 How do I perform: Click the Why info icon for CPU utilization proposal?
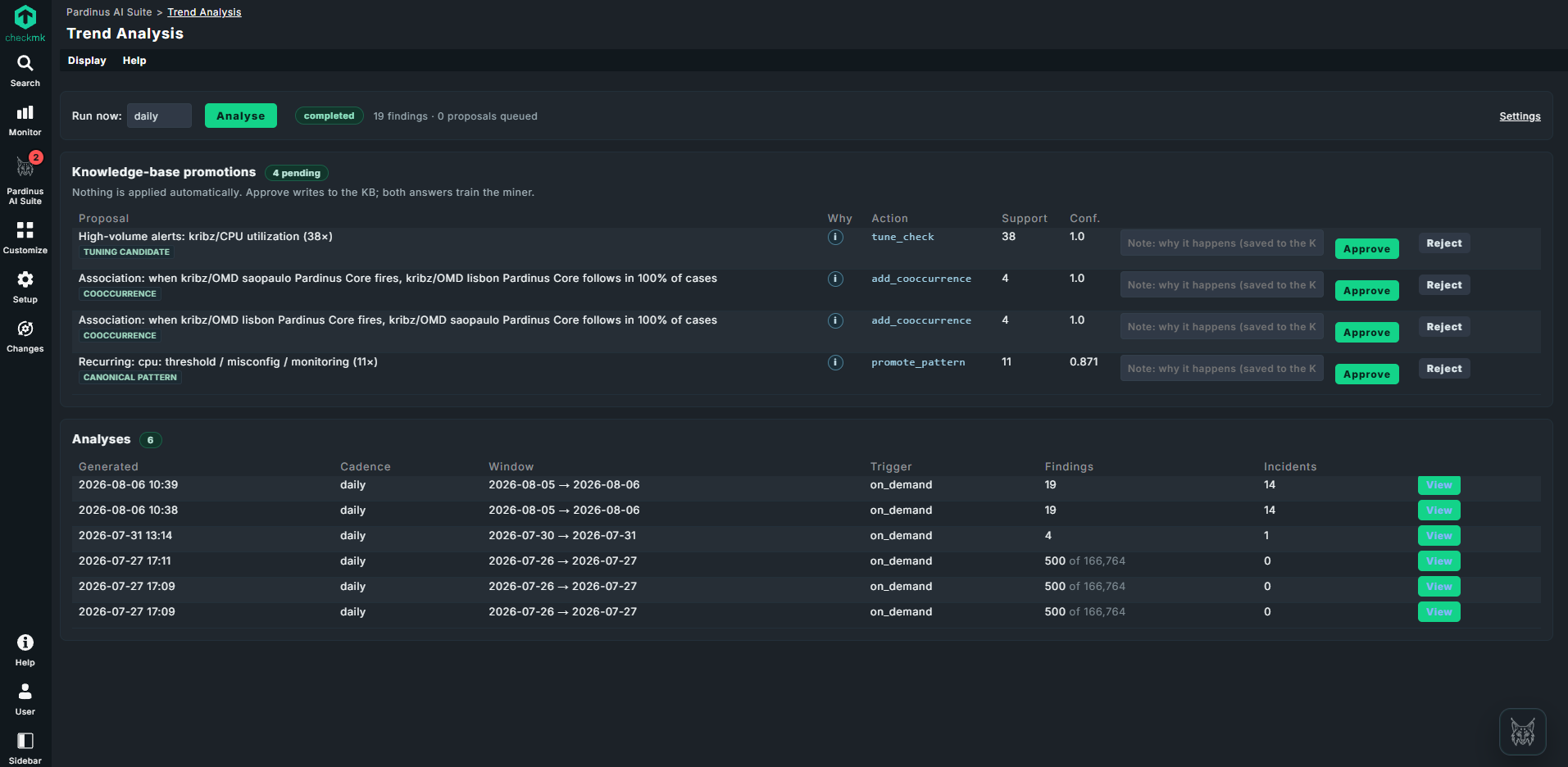835,237
